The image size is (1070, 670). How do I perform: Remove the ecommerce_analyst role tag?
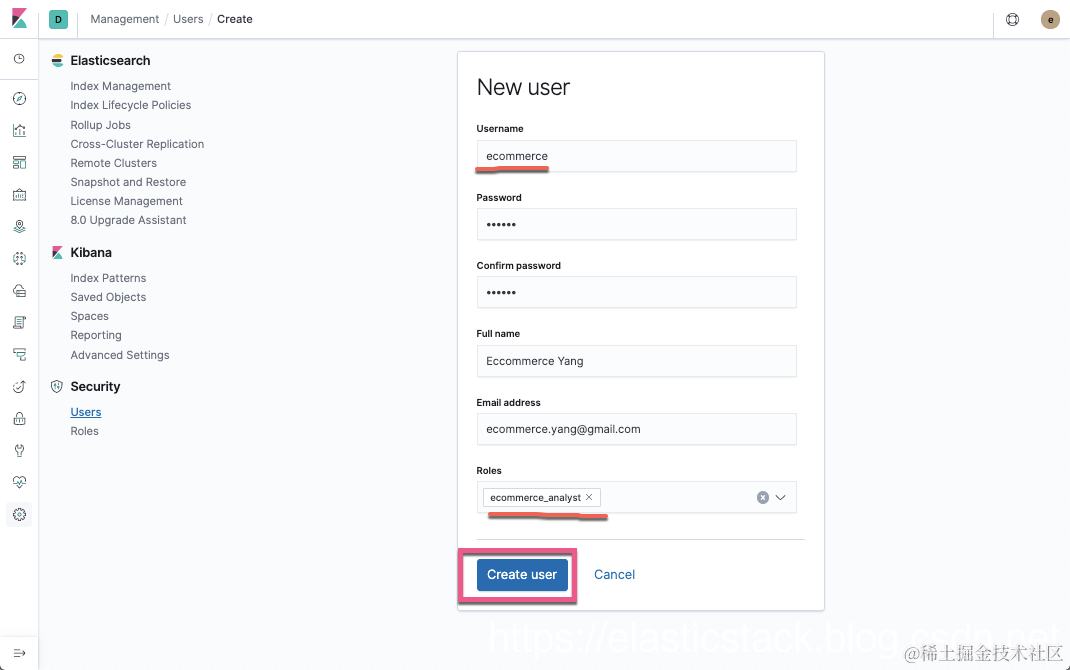click(x=589, y=497)
